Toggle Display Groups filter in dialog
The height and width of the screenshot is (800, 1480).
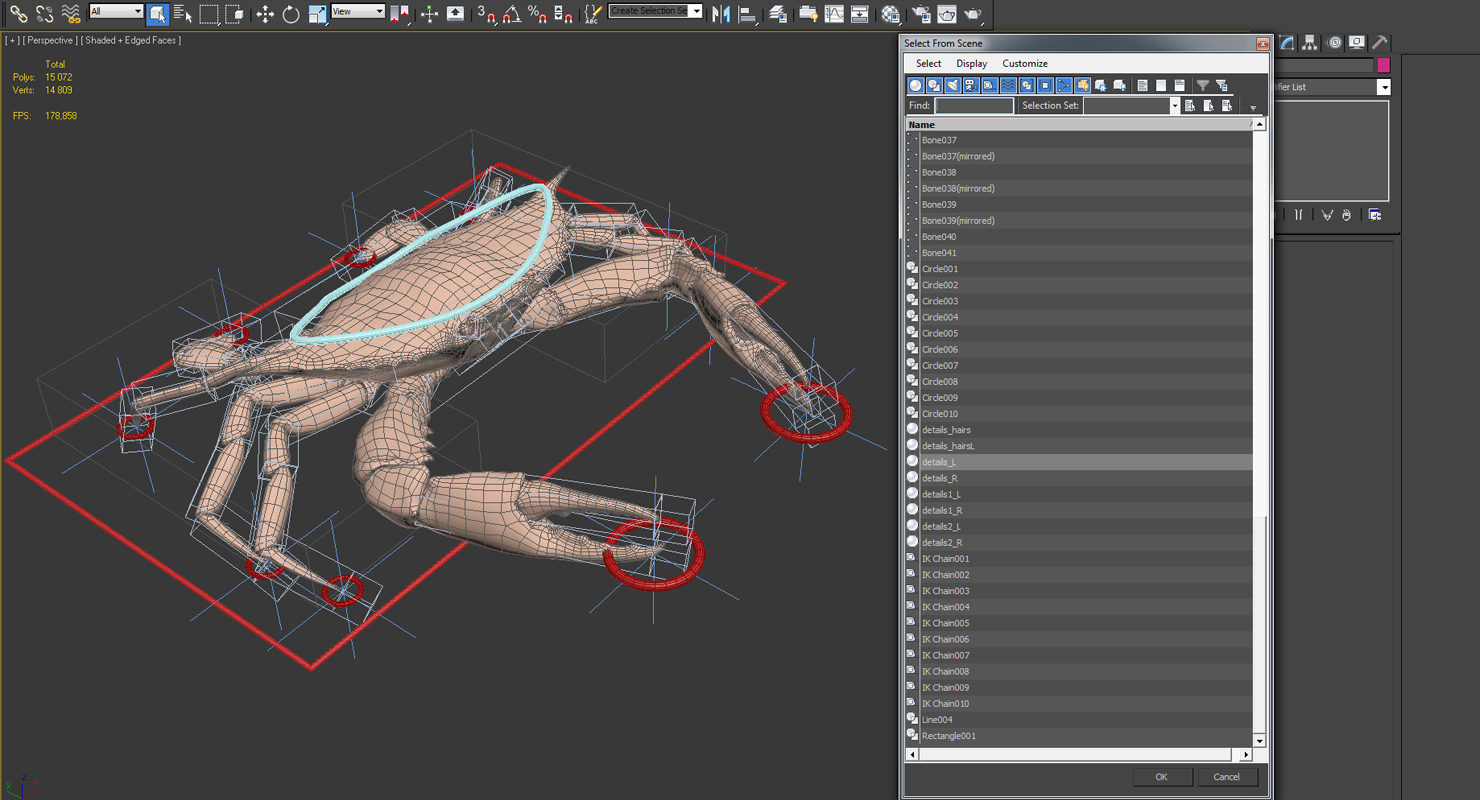click(1026, 85)
